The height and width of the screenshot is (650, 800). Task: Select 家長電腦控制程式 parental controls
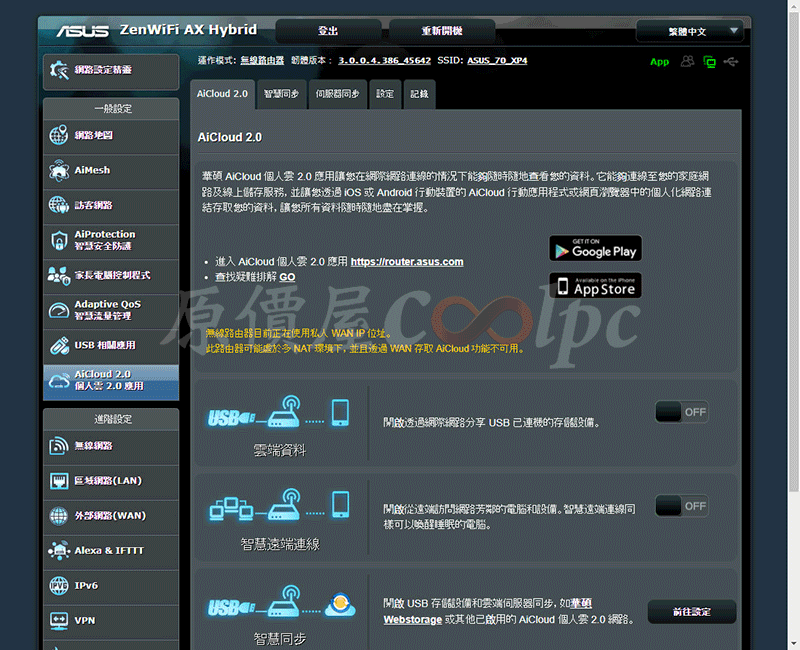click(x=111, y=276)
